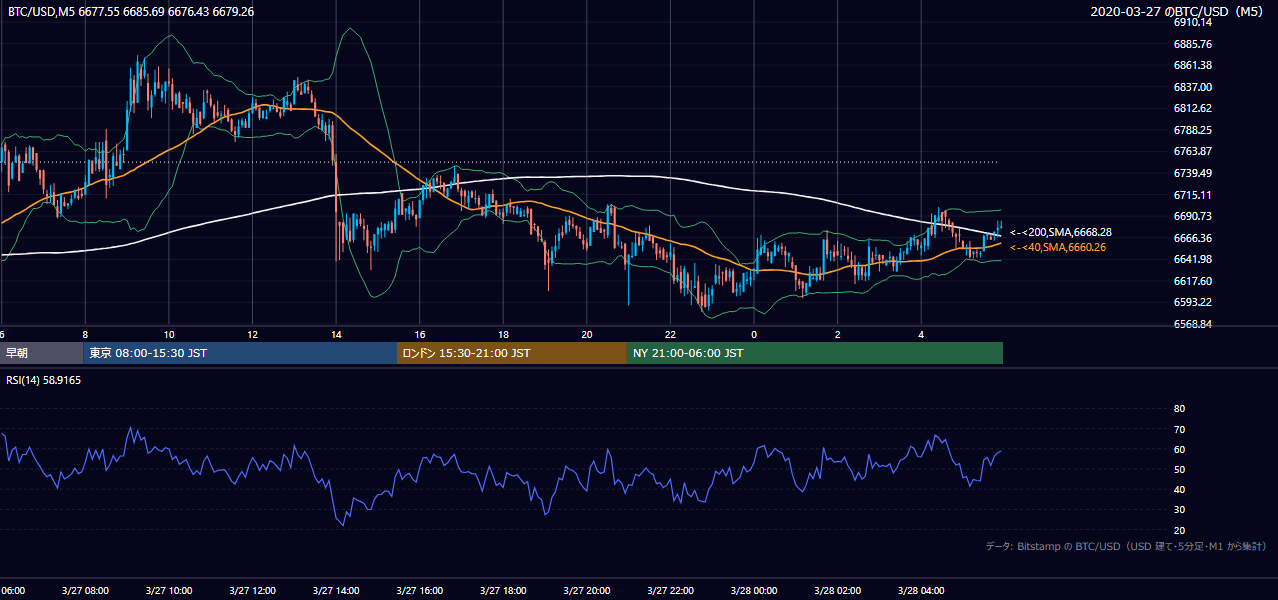Click the 3/28 04:00 bottom time label
The height and width of the screenshot is (600, 1278).
click(921, 590)
